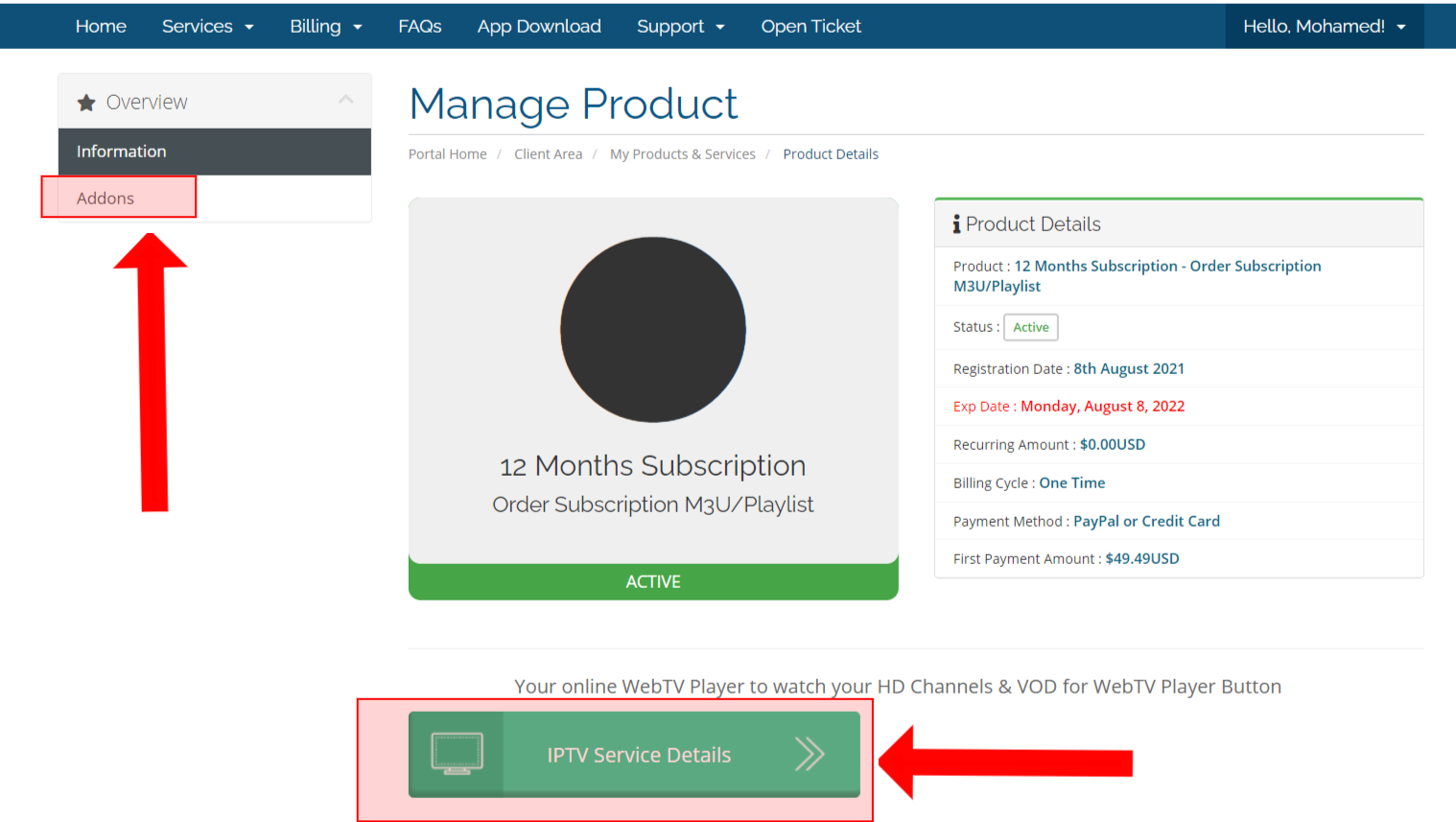
Task: Click the Product Details breadcrumb
Action: tap(831, 154)
